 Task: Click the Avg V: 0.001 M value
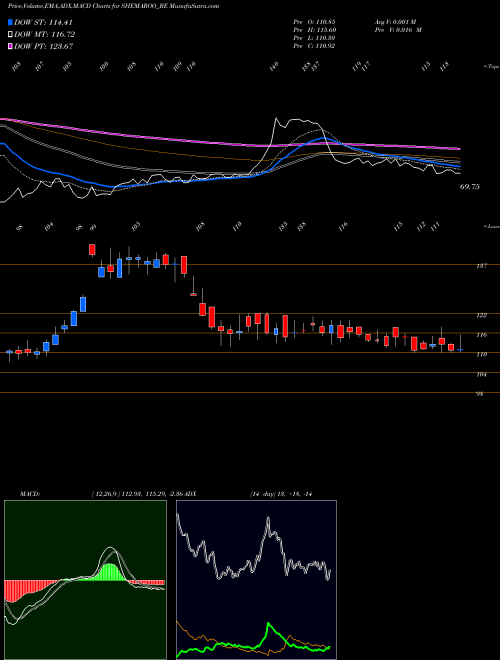click(395, 21)
